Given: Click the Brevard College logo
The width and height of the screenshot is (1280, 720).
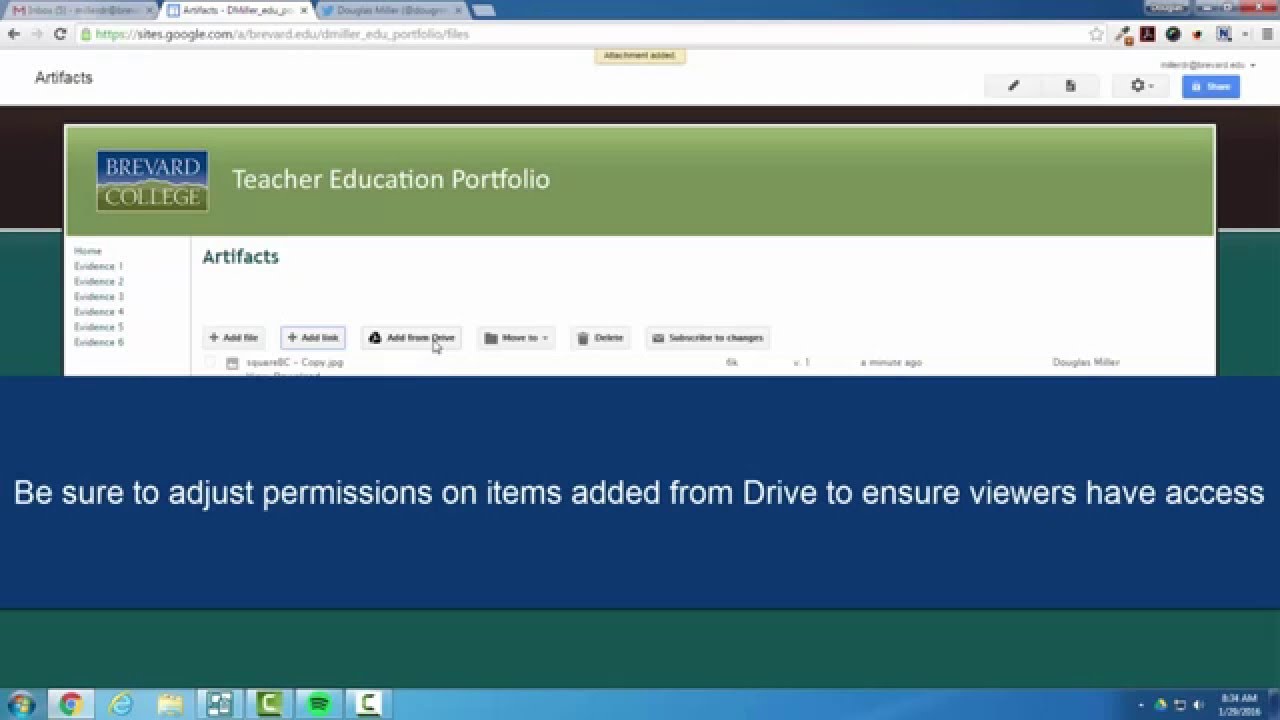Looking at the screenshot, I should (152, 181).
